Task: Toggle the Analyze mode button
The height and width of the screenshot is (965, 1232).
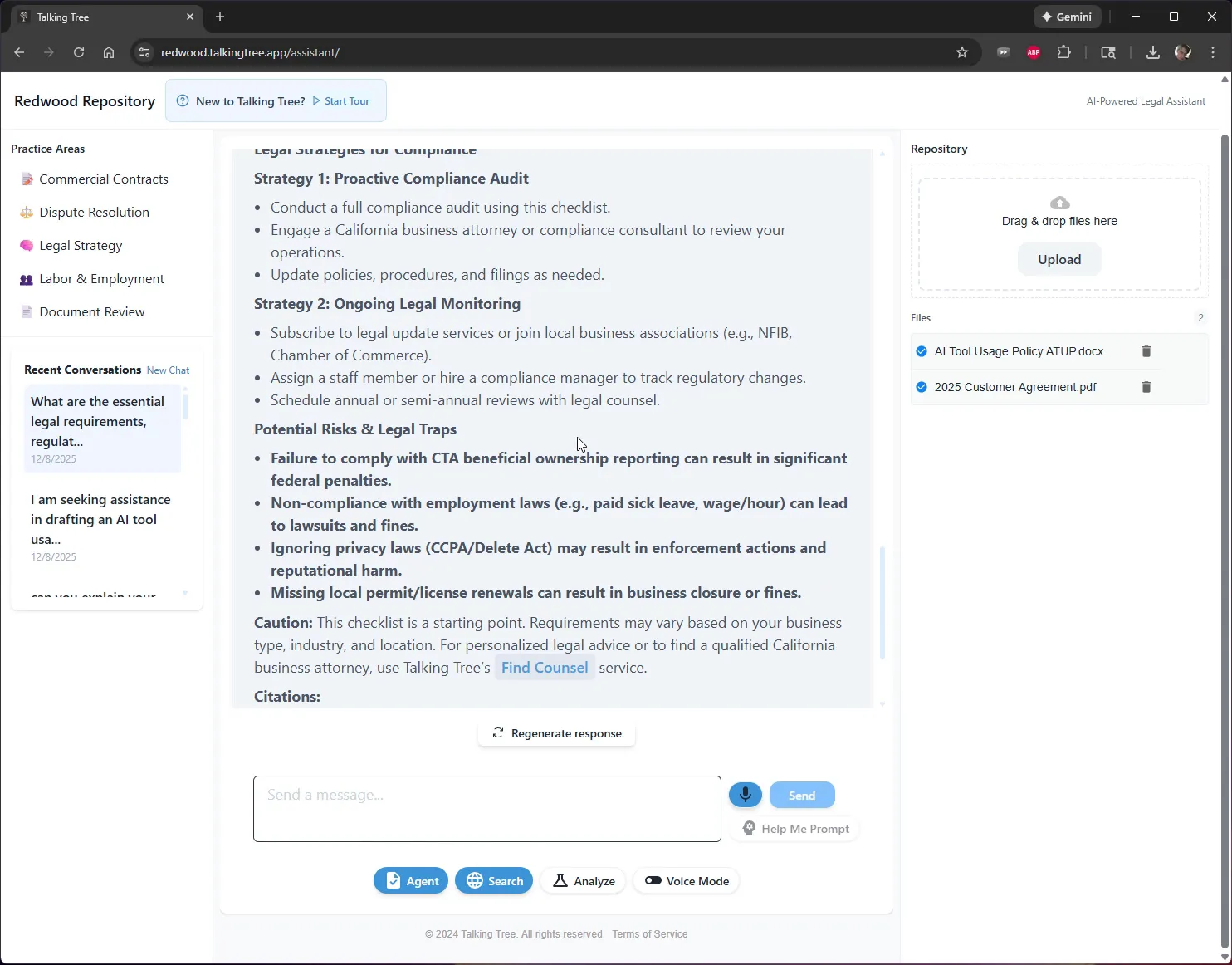Action: pyautogui.click(x=583, y=881)
